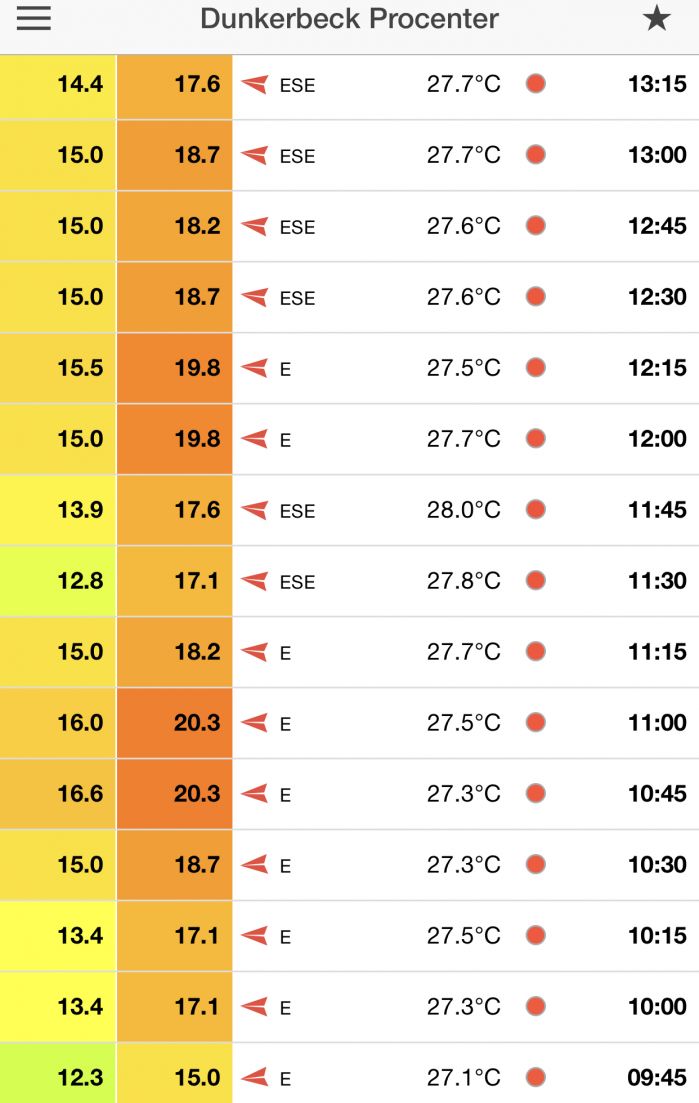Select the Dunkerbeck Procenter title
This screenshot has height=1103, width=699.
[349, 19]
